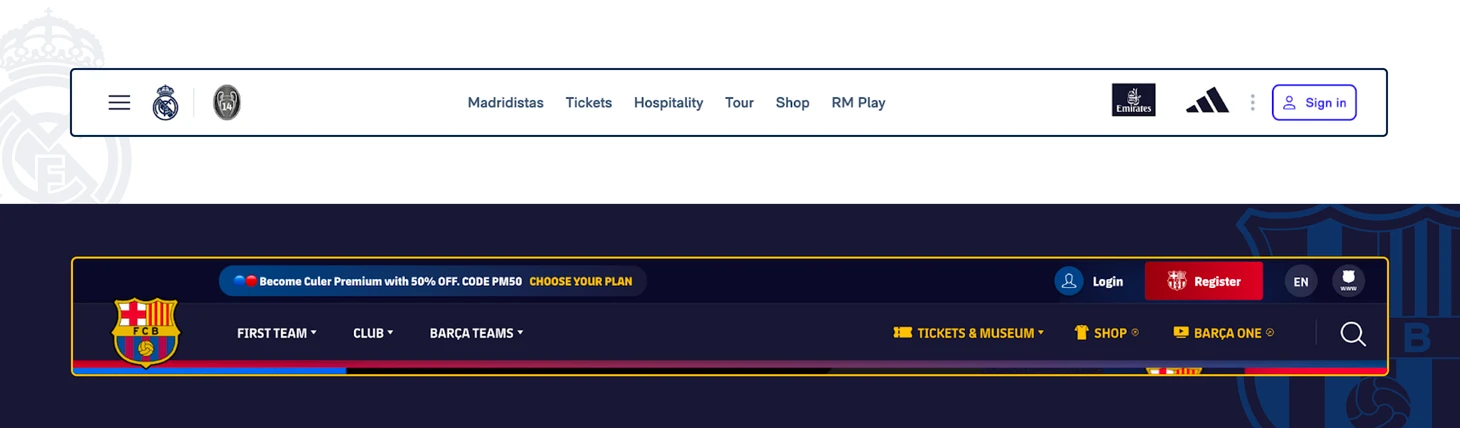Go to the Madridistas menu item
1460x428 pixels.
506,102
